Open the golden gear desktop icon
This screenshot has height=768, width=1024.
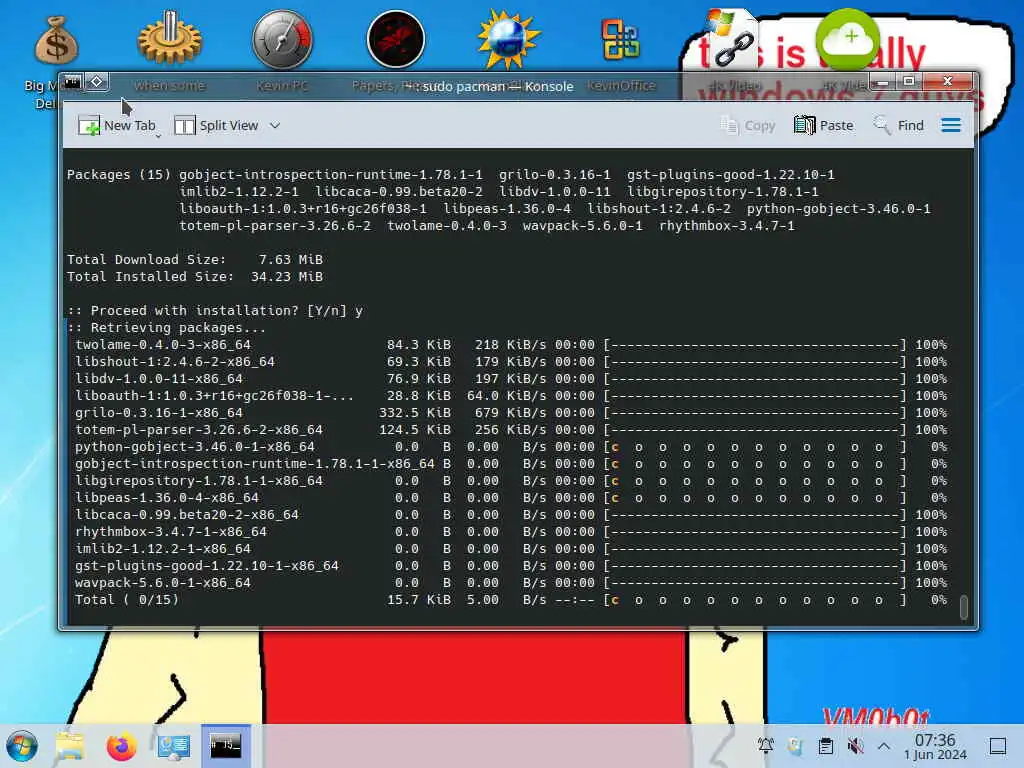169,38
